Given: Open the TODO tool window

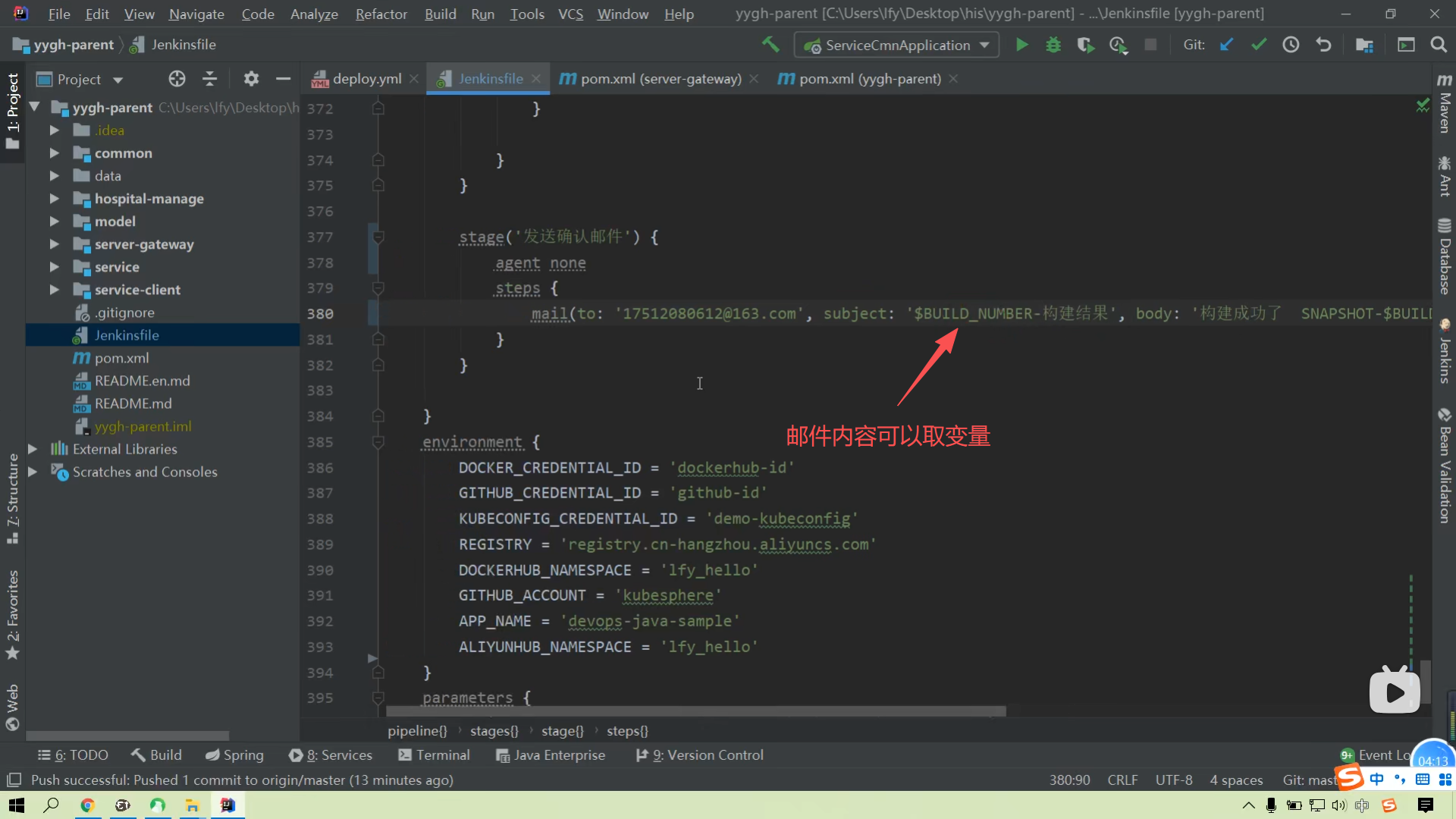Looking at the screenshot, I should click(73, 755).
